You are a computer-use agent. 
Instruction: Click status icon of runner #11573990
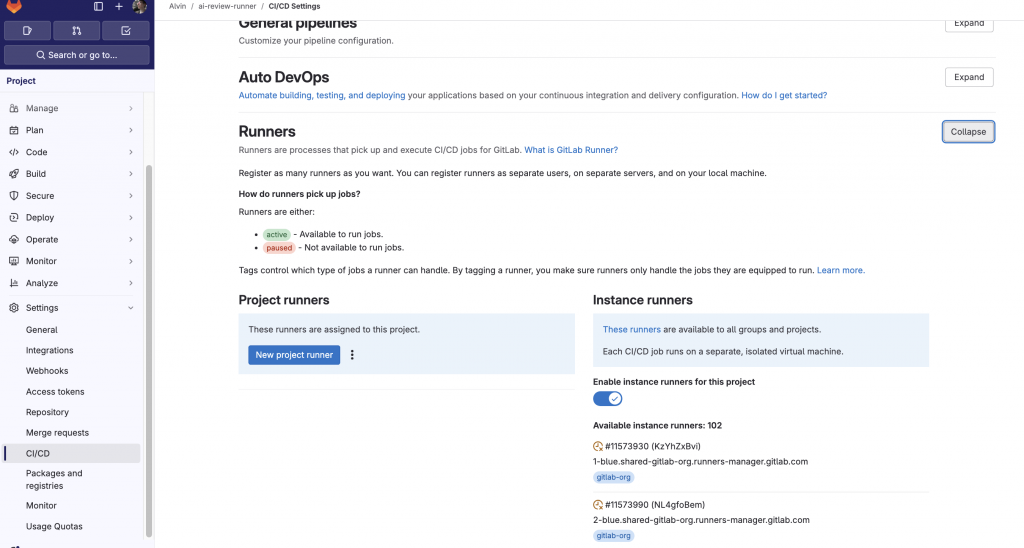click(598, 505)
